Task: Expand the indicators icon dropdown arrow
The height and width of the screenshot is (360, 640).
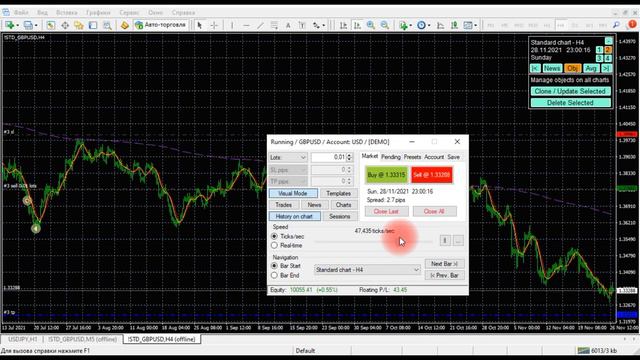Action: pyautogui.click(x=410, y=26)
